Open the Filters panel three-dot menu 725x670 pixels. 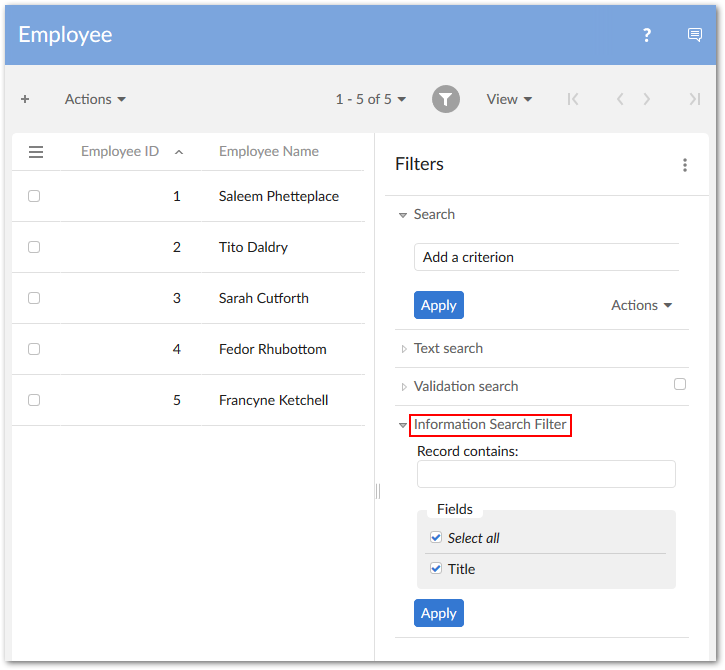tap(685, 165)
